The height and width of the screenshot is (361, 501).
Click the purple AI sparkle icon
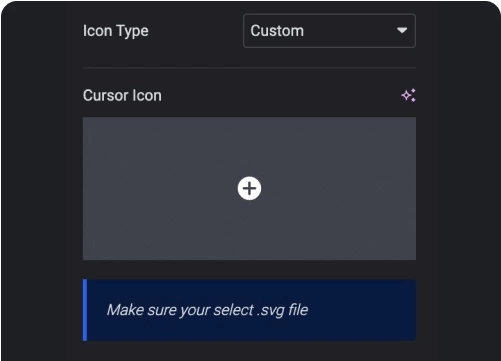(x=408, y=95)
